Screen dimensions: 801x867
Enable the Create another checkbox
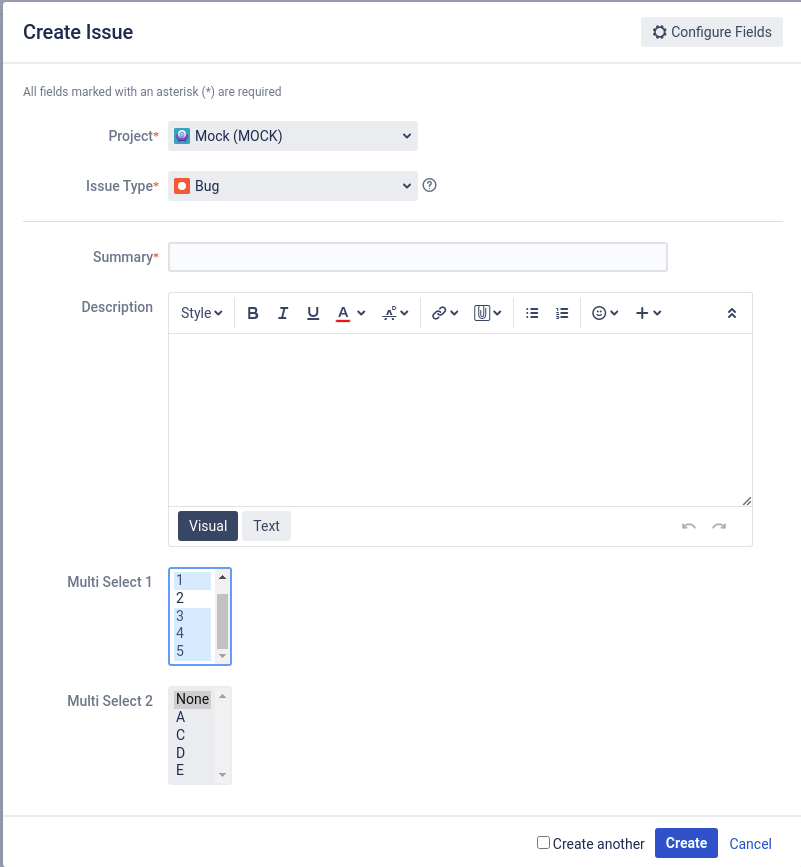pyautogui.click(x=543, y=843)
